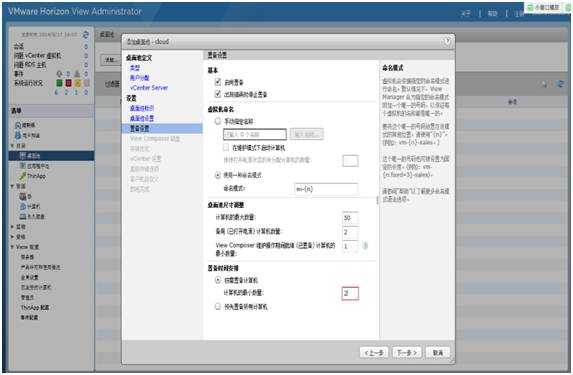Collapse the expanded resources tree section
Screen dimensions: 573x375
pos(12,186)
